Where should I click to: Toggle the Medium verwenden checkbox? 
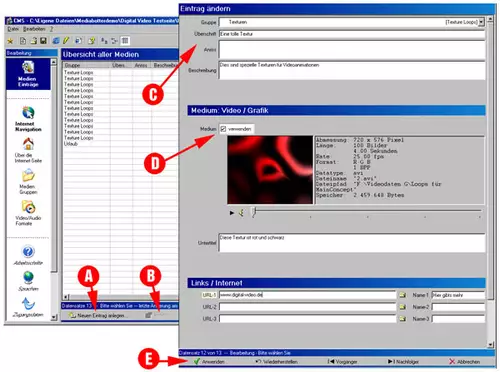pyautogui.click(x=223, y=129)
